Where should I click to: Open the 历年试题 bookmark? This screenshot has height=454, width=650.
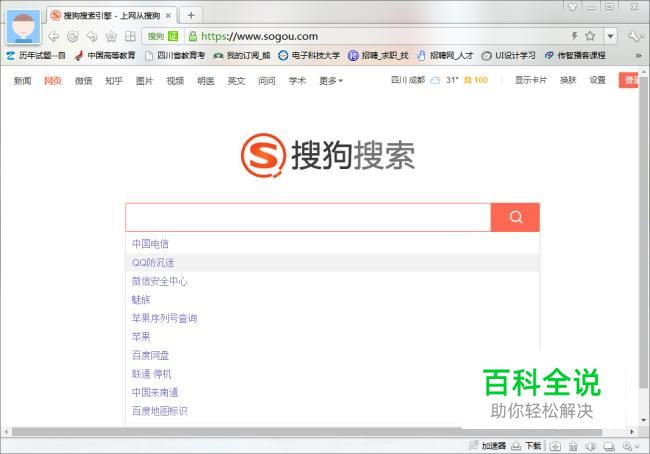36,55
